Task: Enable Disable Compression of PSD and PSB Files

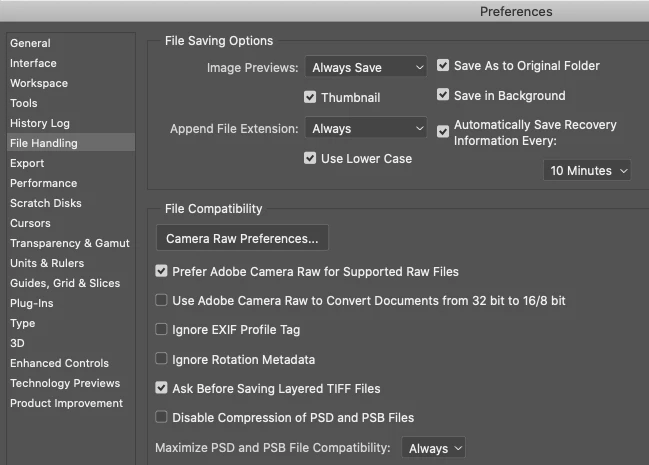Action: [162, 418]
